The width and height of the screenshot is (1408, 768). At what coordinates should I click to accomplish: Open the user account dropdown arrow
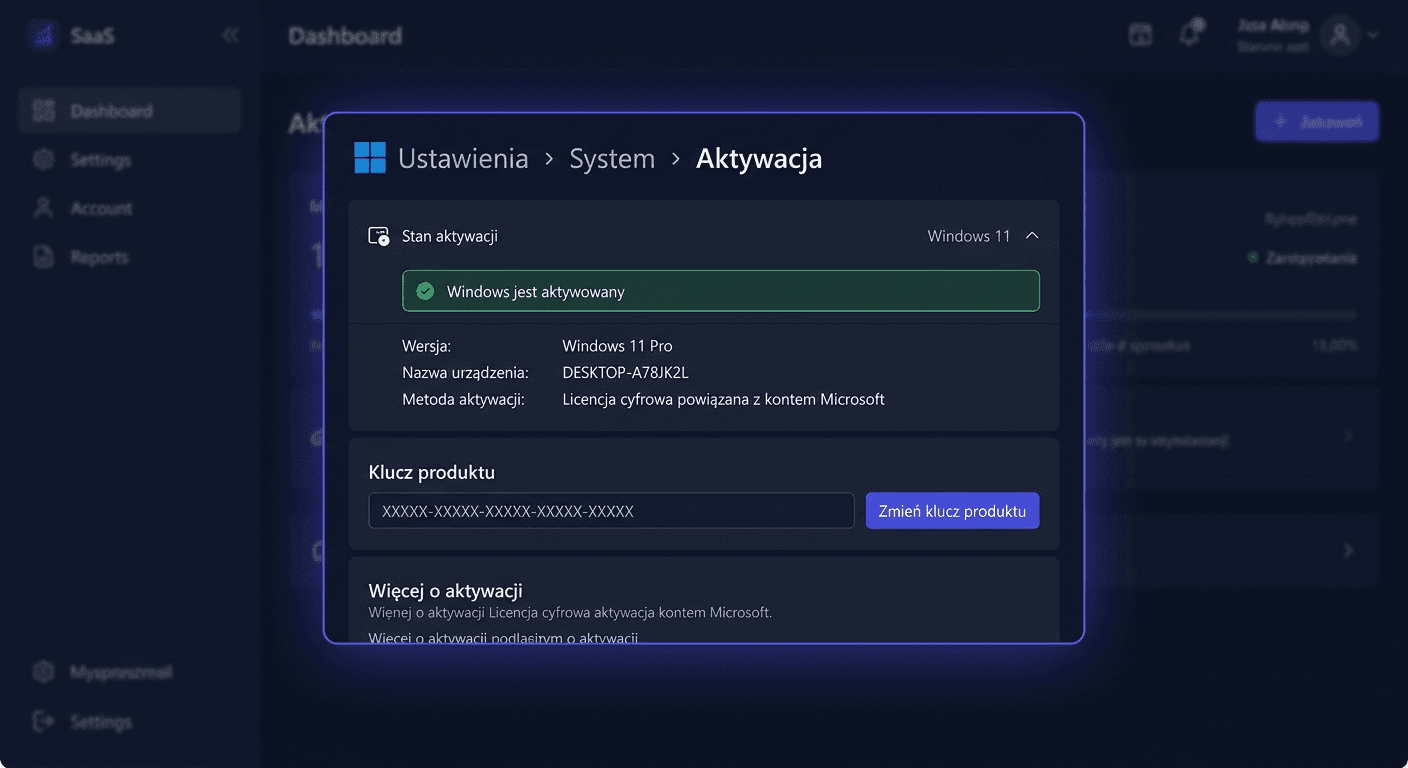click(1374, 35)
